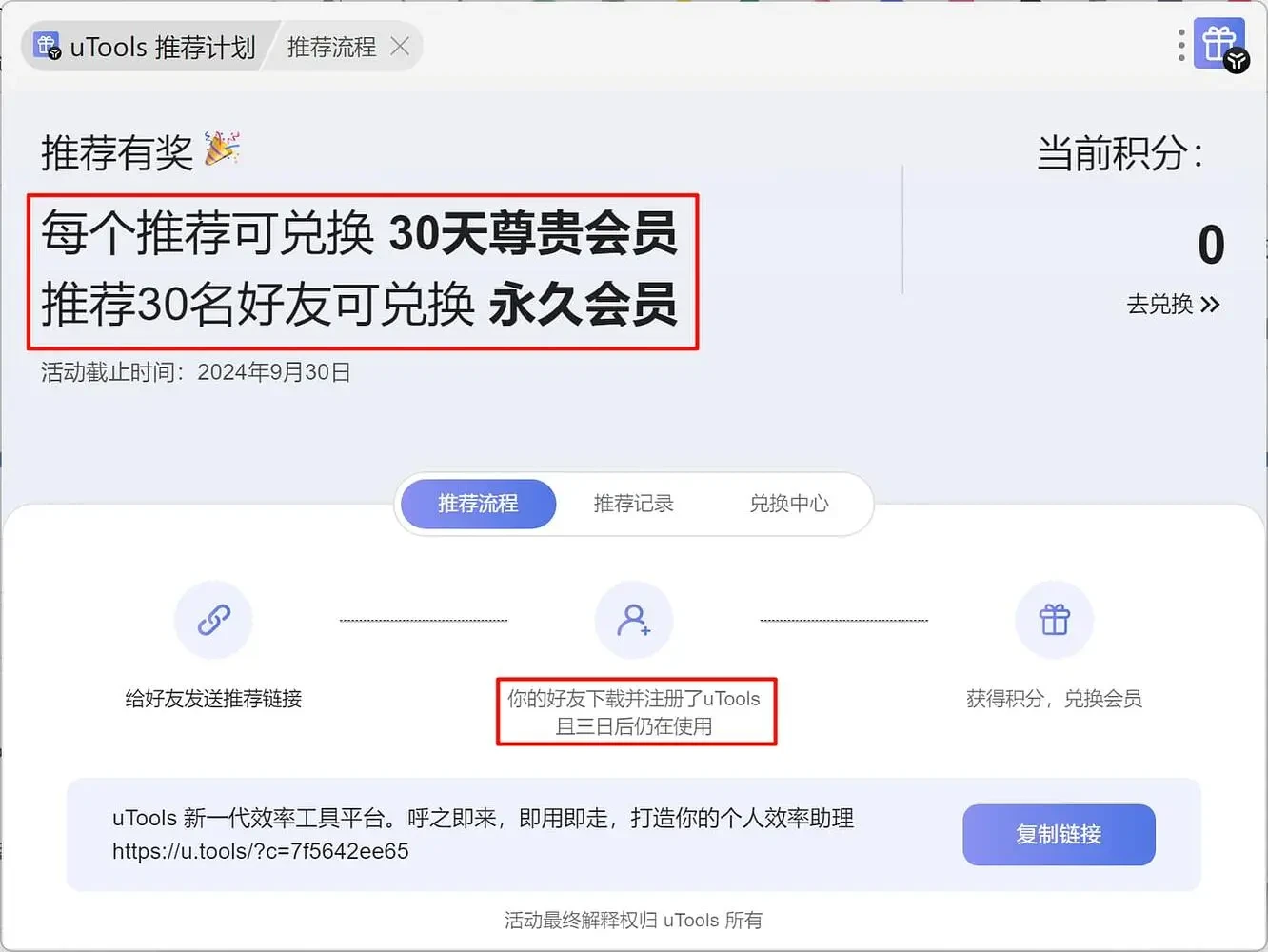The height and width of the screenshot is (952, 1268).
Task: Open the 兑换中心 tab
Action: 789,504
